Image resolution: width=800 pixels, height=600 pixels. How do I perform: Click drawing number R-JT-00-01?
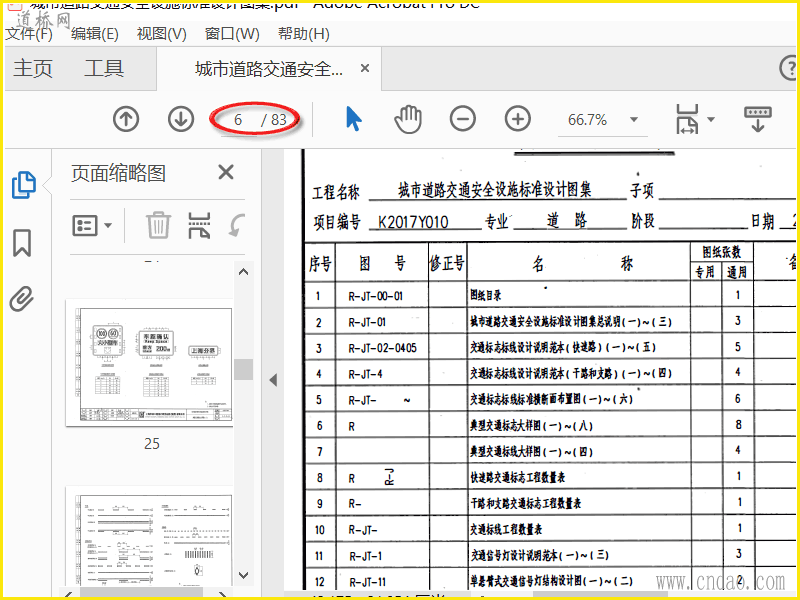376,296
